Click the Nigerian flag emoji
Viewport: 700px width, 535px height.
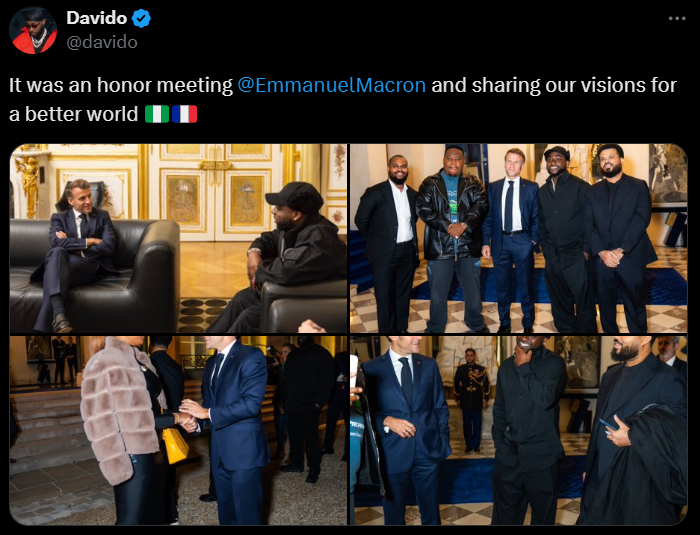click(x=157, y=114)
